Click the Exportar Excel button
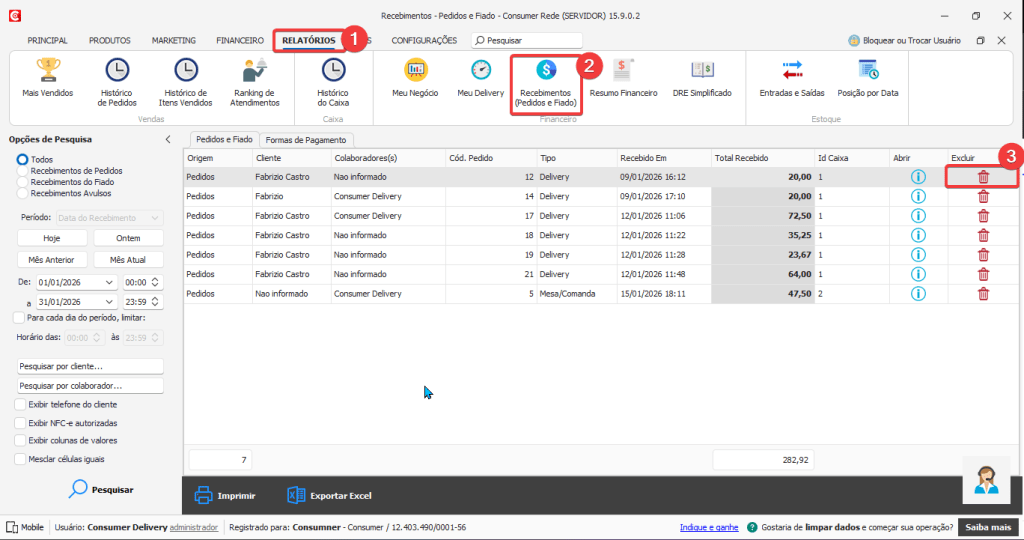This screenshot has width=1024, height=540. click(x=329, y=495)
